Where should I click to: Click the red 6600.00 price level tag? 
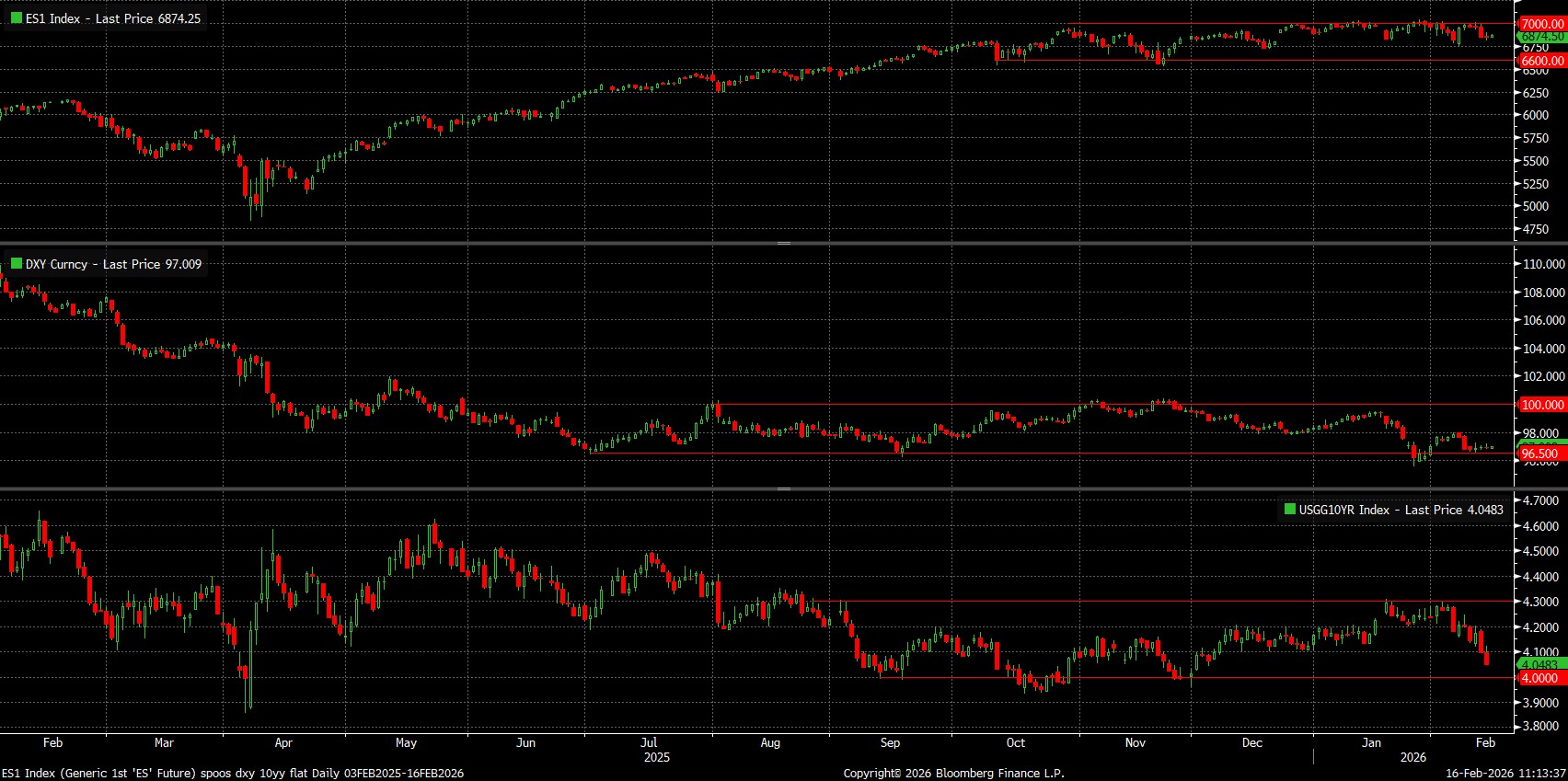coord(1541,61)
